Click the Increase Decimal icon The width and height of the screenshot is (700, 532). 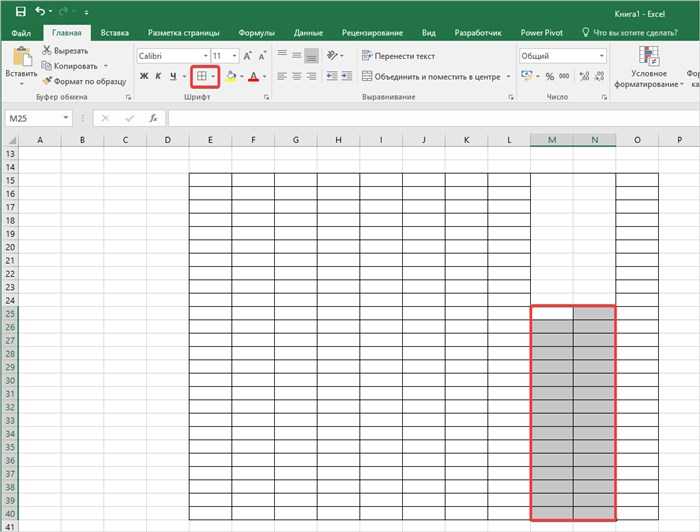584,76
